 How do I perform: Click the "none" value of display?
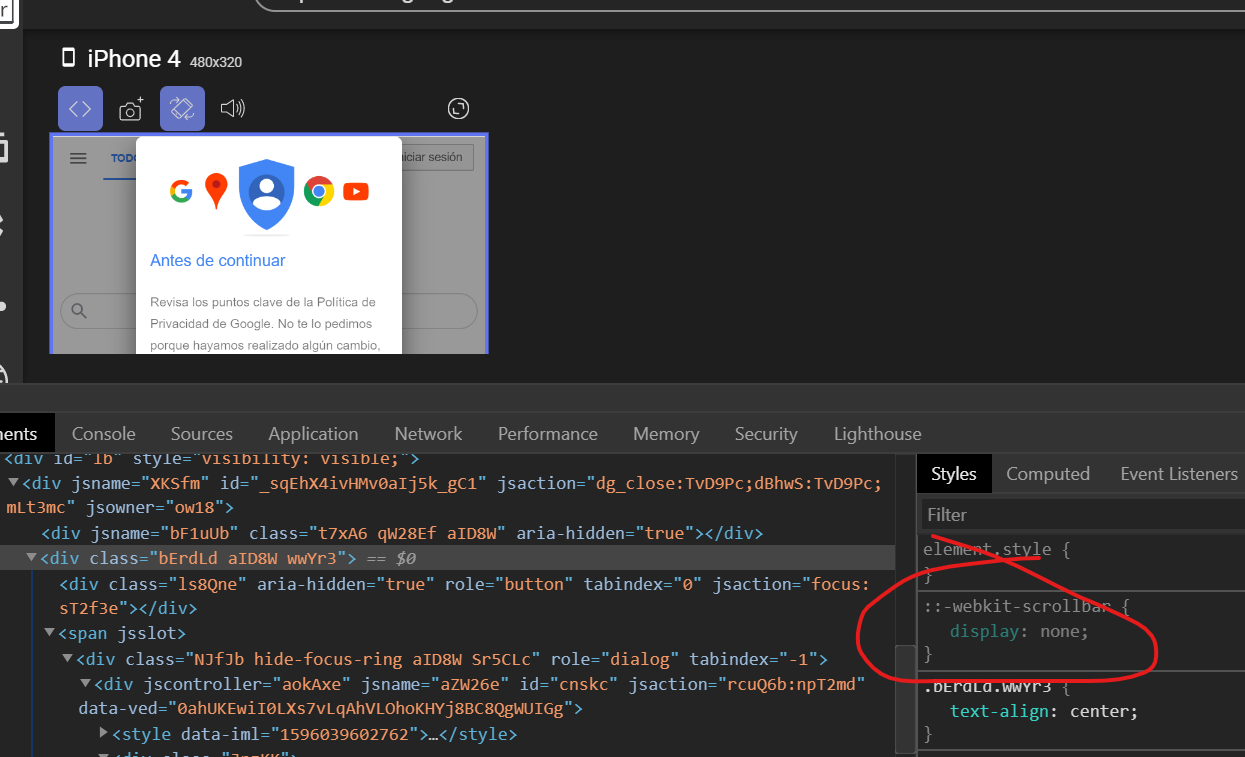pyautogui.click(x=1059, y=631)
